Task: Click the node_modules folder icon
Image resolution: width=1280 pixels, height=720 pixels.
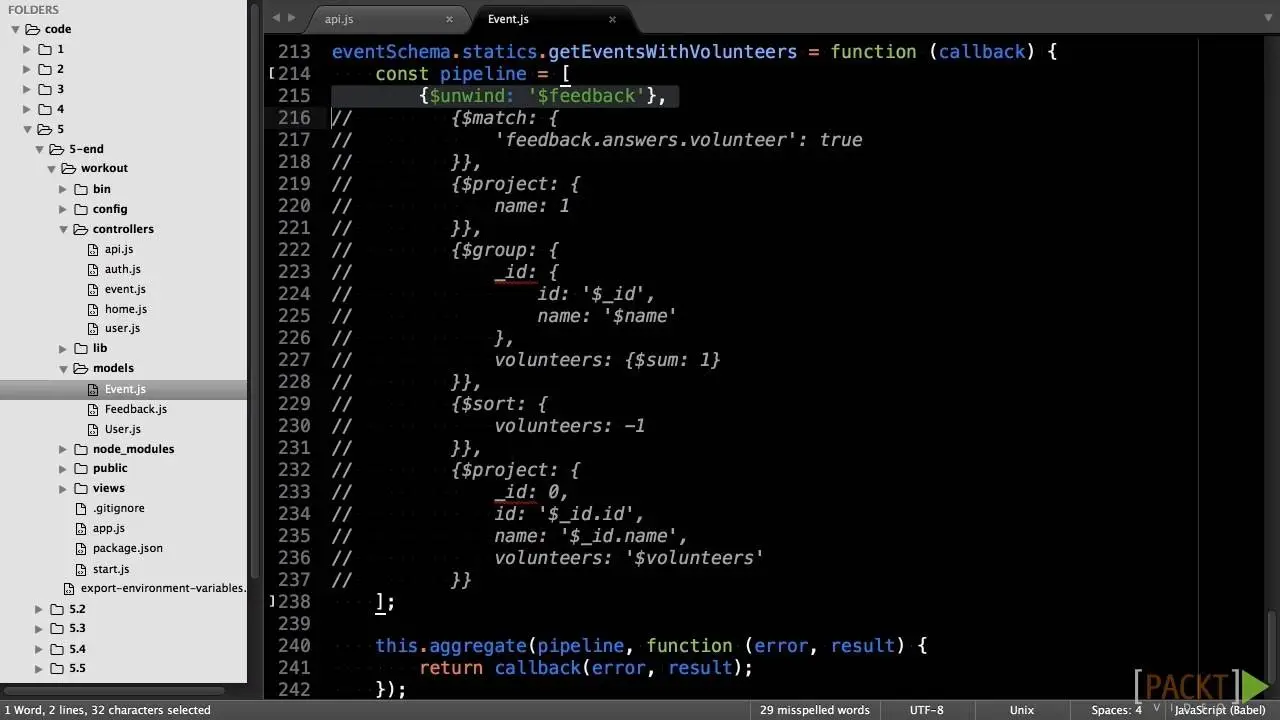Action: point(81,449)
